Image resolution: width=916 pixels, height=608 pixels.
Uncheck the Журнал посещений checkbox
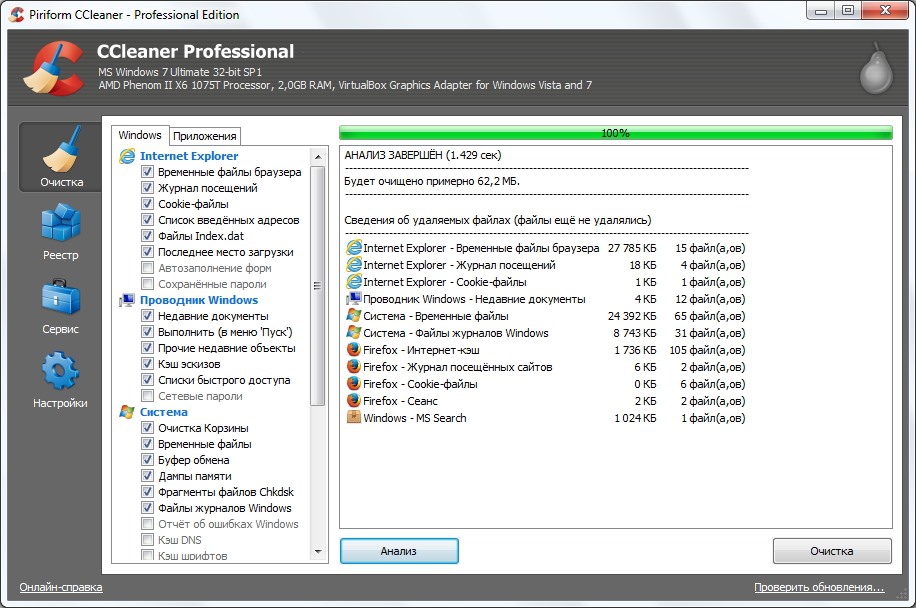coord(148,187)
